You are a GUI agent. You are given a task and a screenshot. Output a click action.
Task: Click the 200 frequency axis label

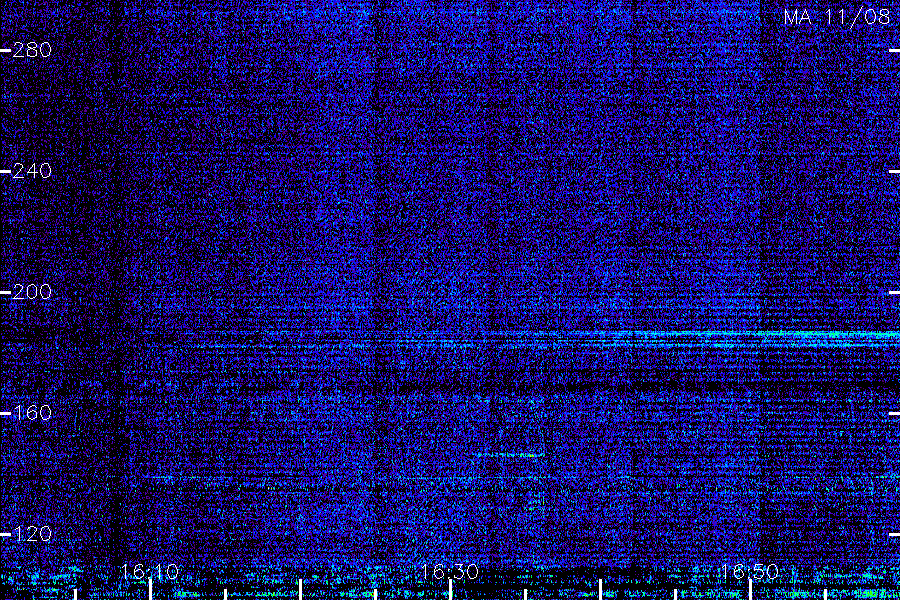click(32, 292)
